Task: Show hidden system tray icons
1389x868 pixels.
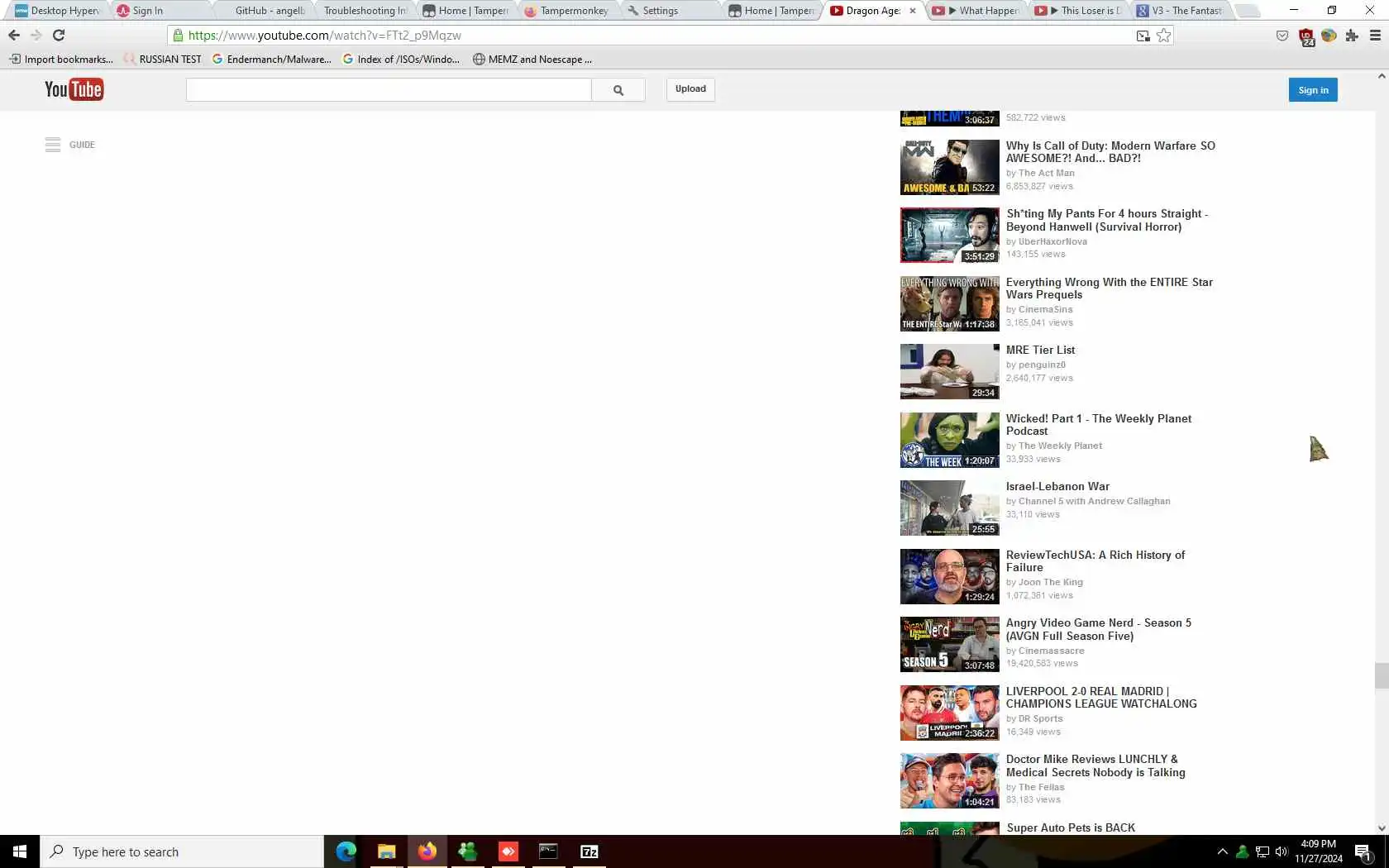Action: click(x=1222, y=851)
